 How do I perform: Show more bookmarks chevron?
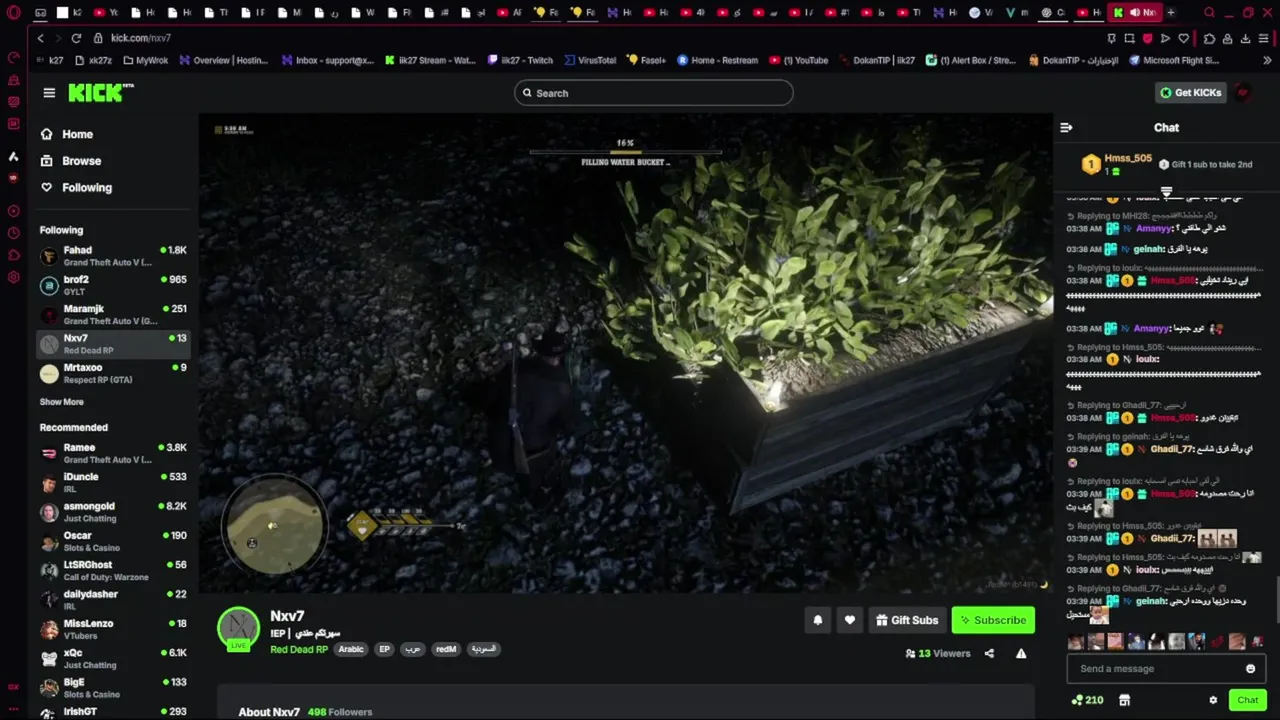(x=1268, y=60)
